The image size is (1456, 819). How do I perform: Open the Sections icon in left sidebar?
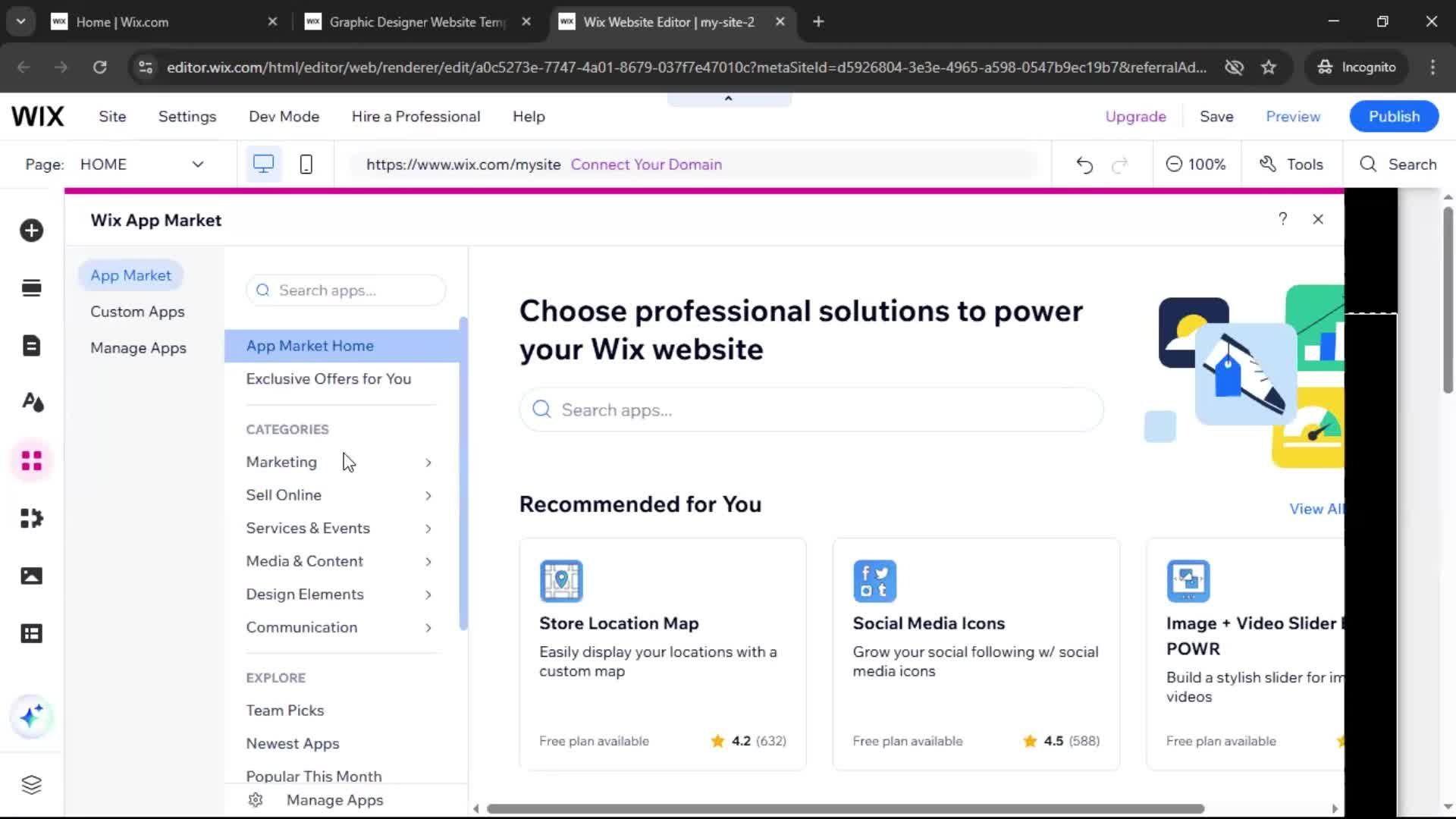pyautogui.click(x=32, y=288)
